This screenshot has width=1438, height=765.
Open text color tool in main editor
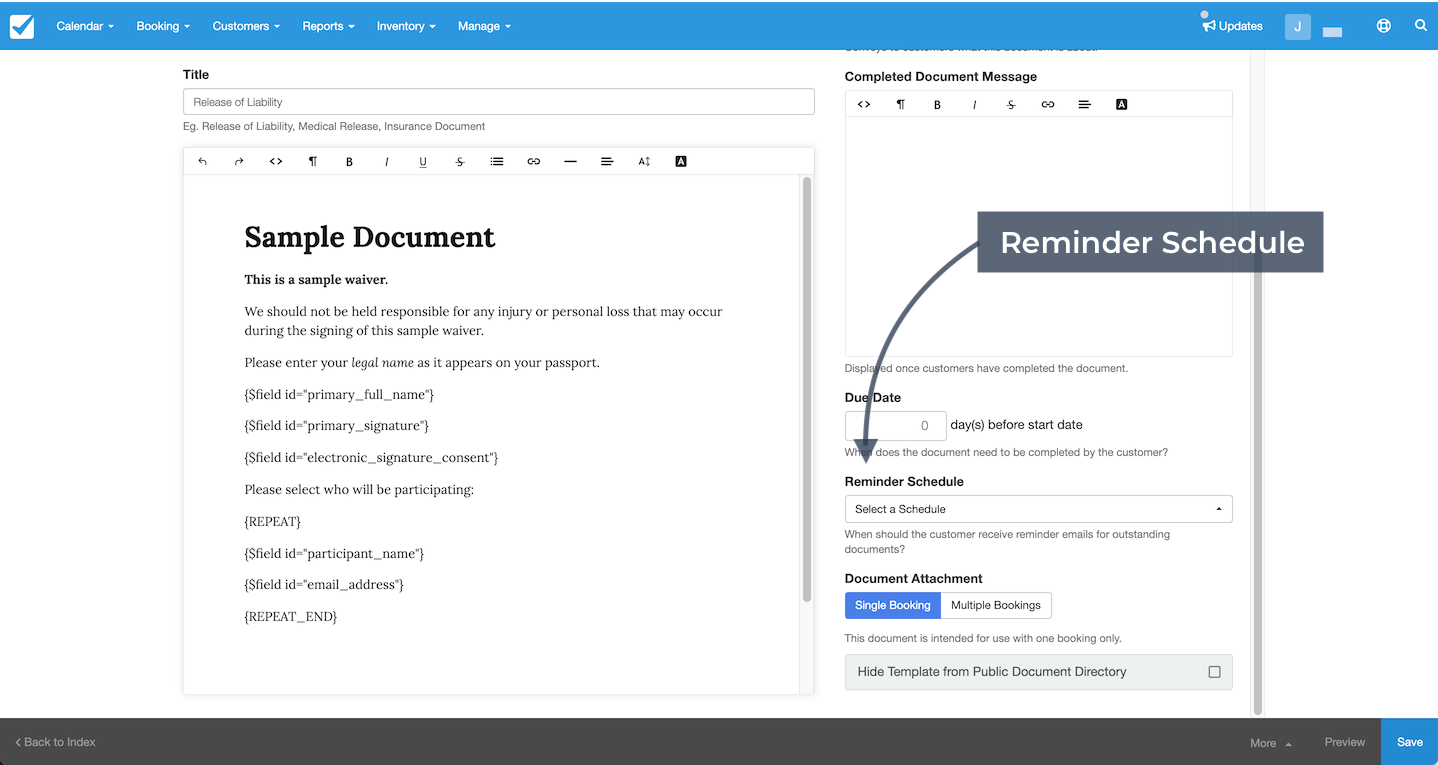pos(681,161)
